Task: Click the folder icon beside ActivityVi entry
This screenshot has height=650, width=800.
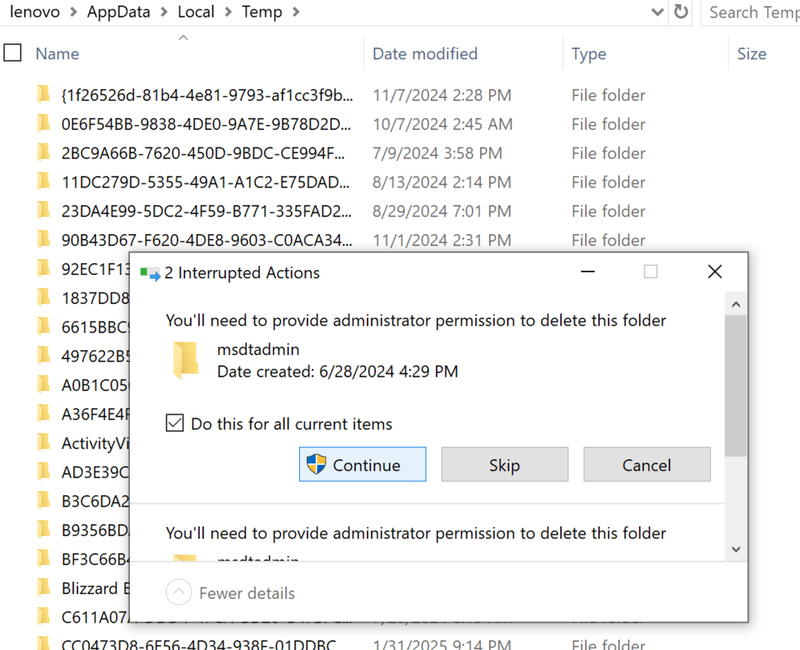Action: (x=44, y=442)
